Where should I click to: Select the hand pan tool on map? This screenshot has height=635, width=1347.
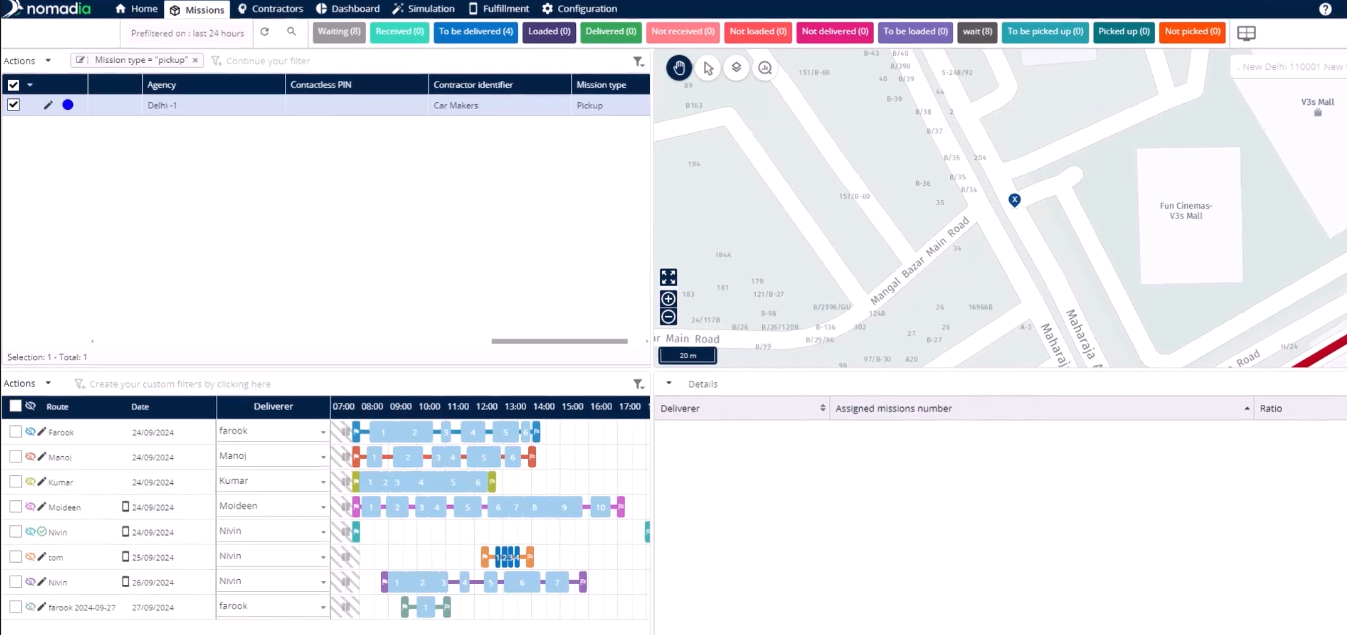[679, 68]
